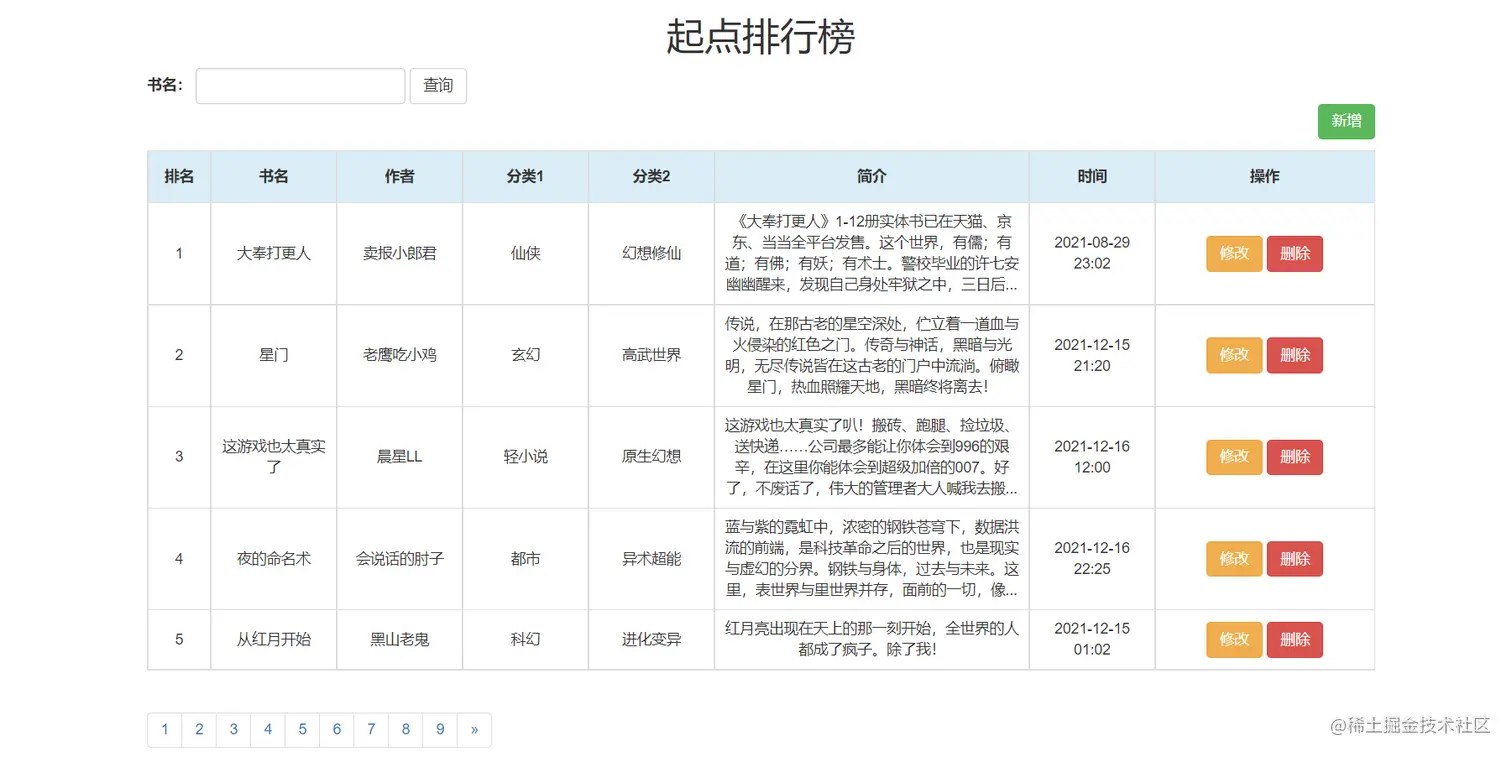Screen dimensions: 1512x757
Task: Click the timestamp 2021-12-16 12:00
Action: coord(1092,457)
